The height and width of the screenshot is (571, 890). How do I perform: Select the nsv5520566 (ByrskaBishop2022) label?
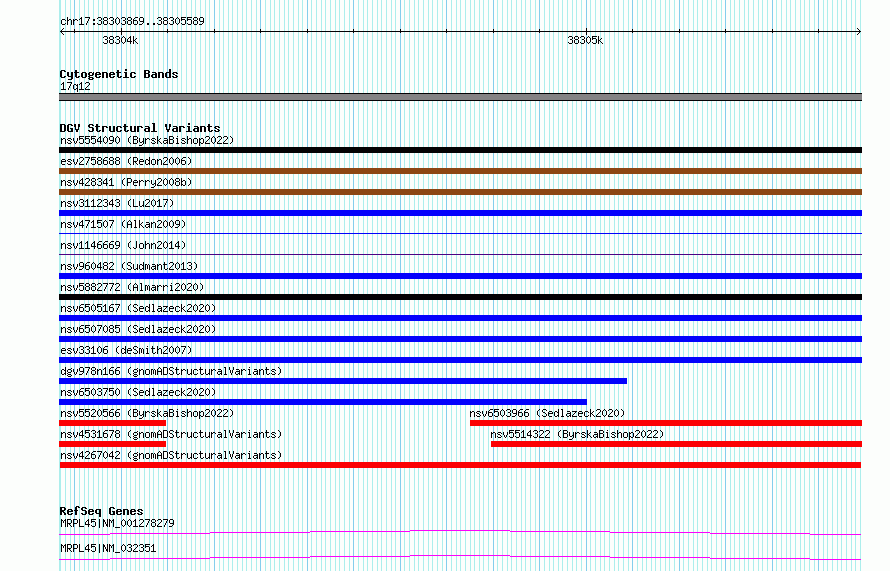click(x=147, y=413)
